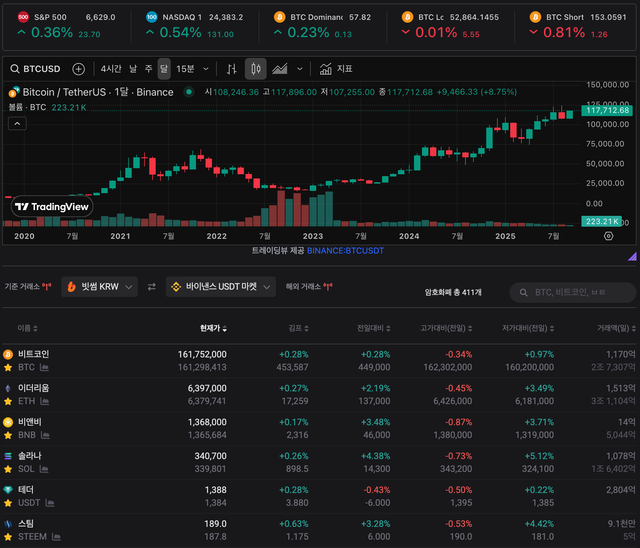Open the 지표 indicators menu
Image resolution: width=640 pixels, height=548 pixels.
[x=336, y=69]
